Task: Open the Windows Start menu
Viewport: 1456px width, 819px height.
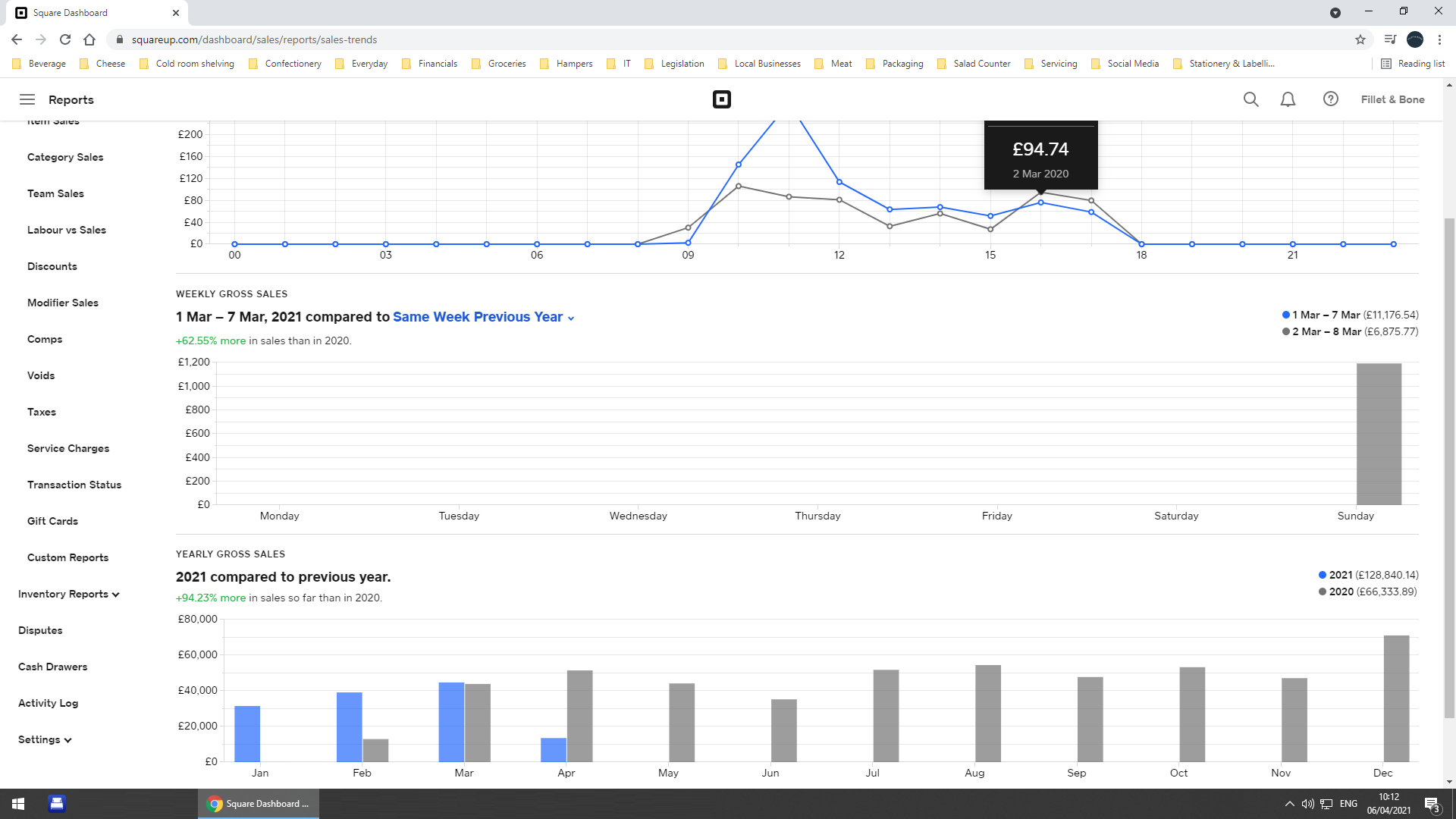Action: point(18,804)
